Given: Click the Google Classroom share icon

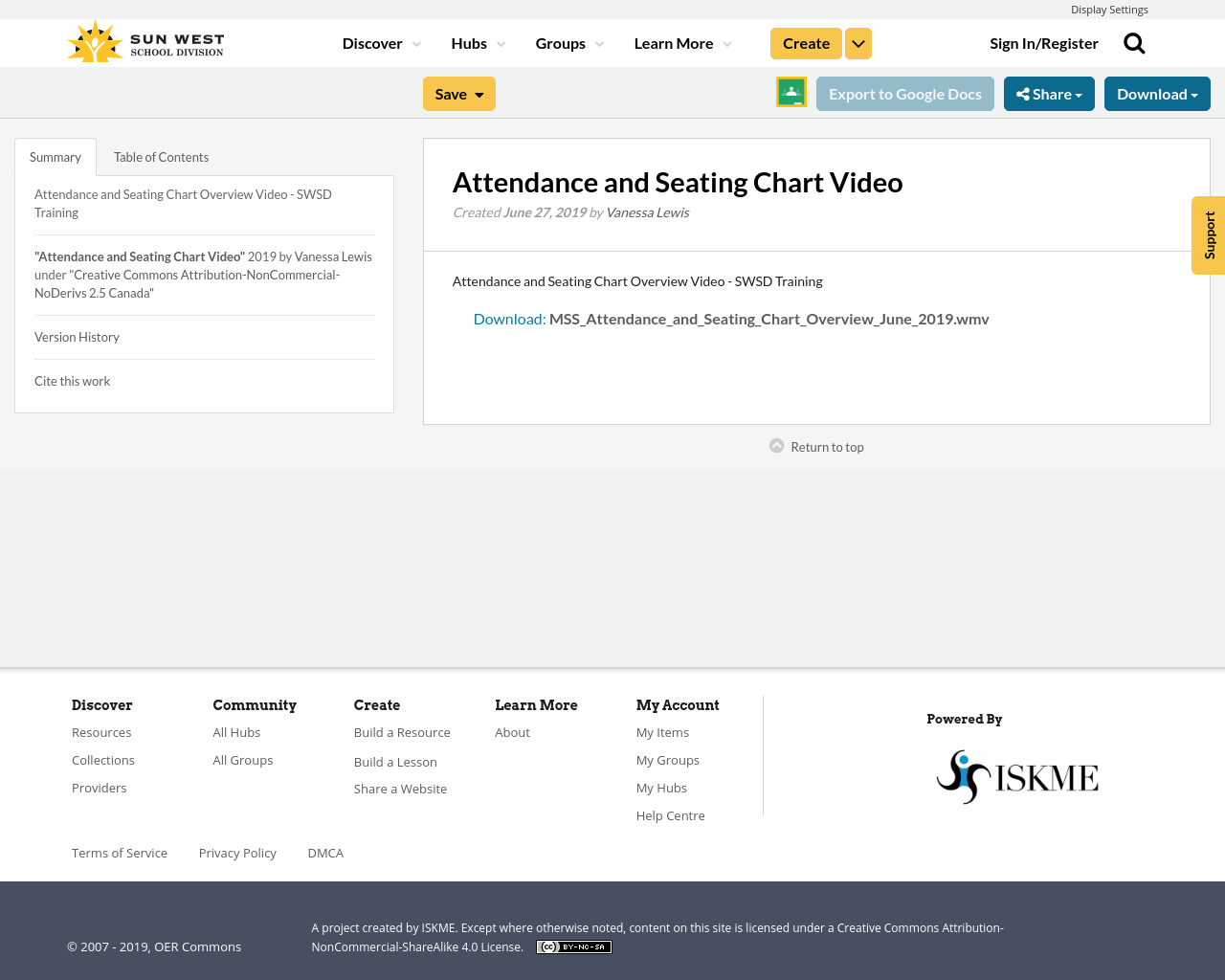Looking at the screenshot, I should [791, 92].
